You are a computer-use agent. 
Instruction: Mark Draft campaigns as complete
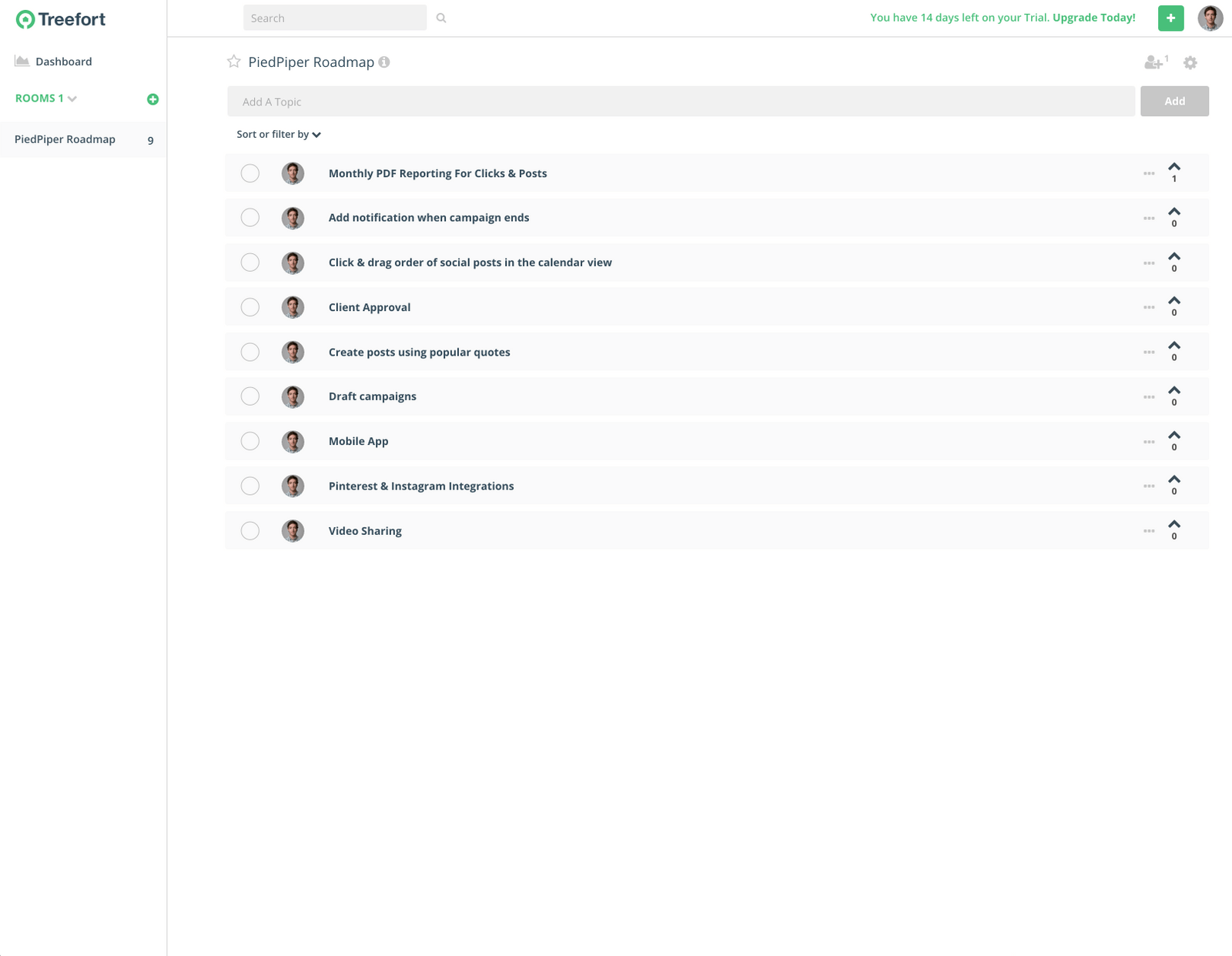[250, 396]
